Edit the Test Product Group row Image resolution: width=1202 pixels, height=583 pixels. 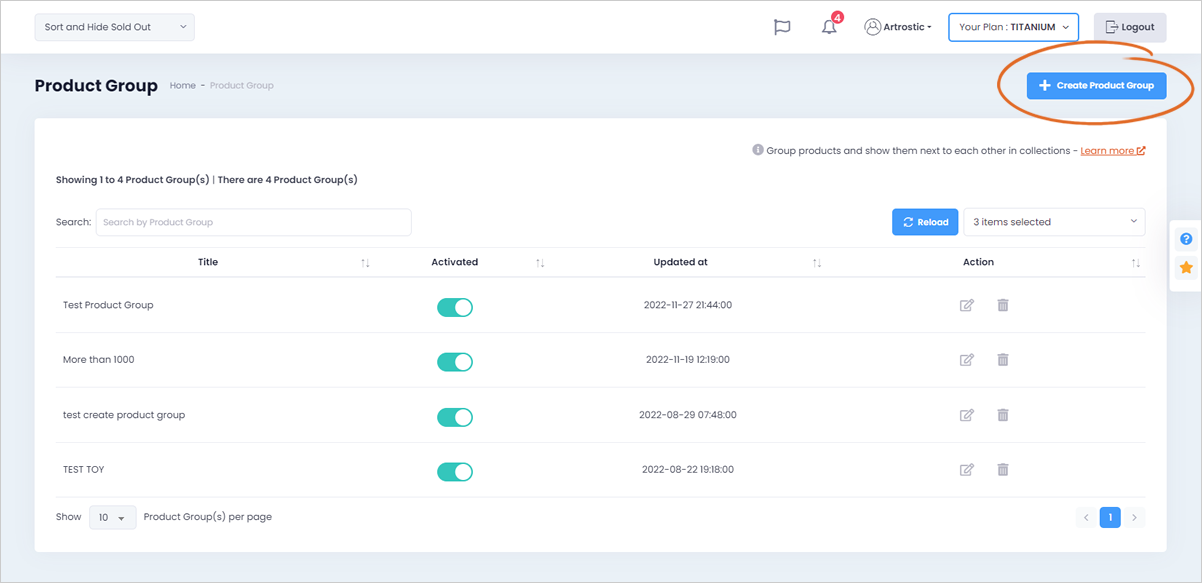pos(966,305)
